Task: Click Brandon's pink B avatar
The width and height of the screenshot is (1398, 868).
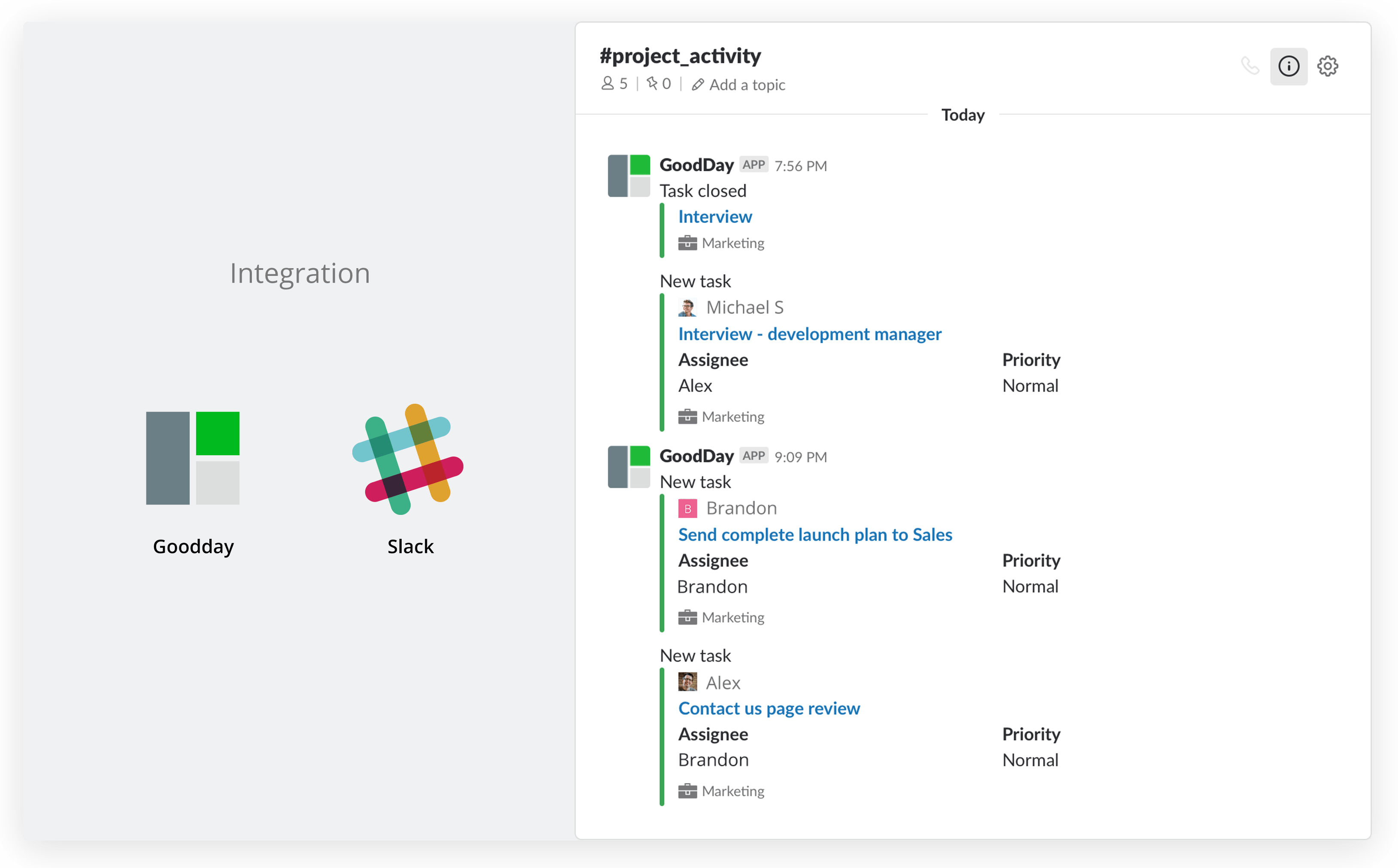Action: [x=687, y=508]
